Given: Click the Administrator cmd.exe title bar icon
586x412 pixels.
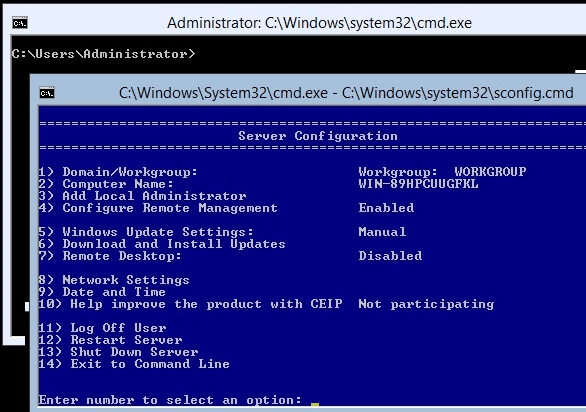Looking at the screenshot, I should (x=20, y=23).
